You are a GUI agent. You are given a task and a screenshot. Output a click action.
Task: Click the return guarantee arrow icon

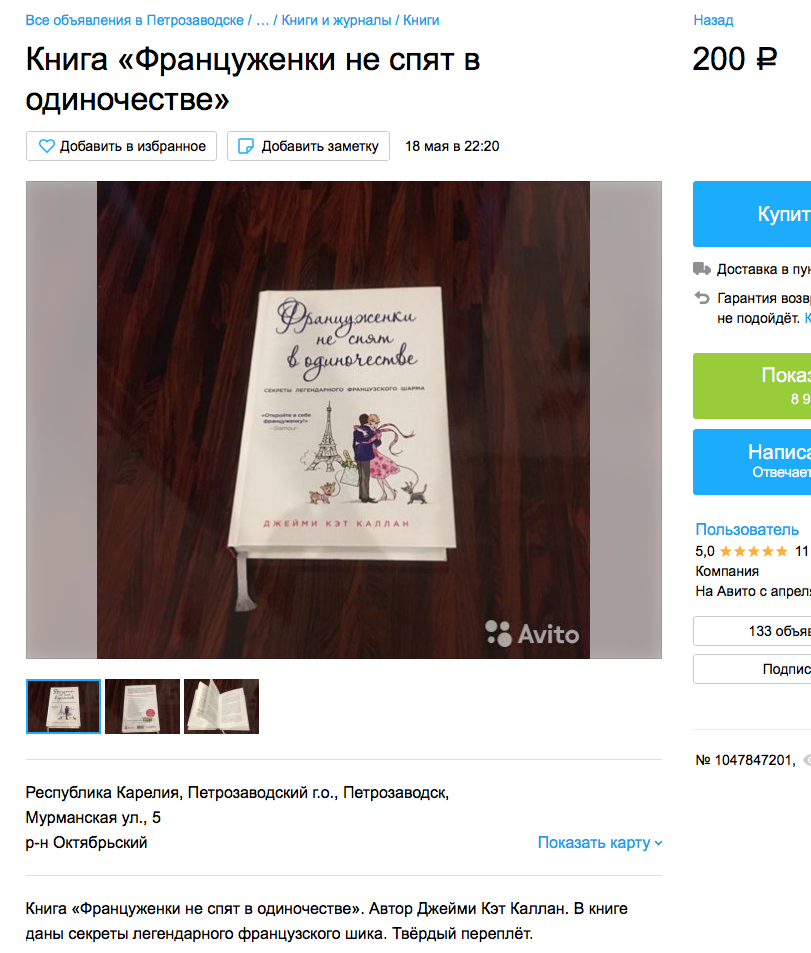tap(702, 298)
